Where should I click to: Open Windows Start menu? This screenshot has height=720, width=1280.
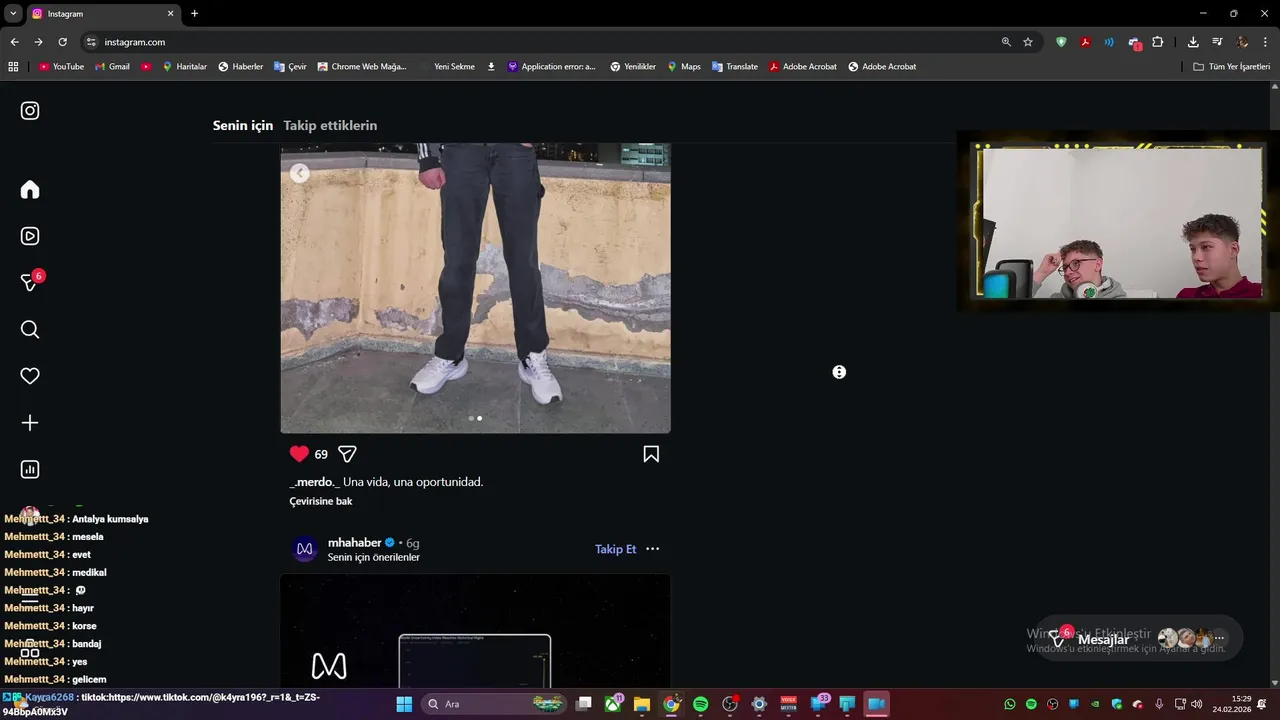(404, 704)
